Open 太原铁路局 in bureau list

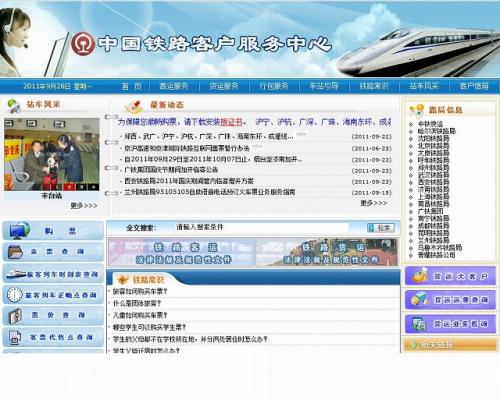click(x=434, y=153)
